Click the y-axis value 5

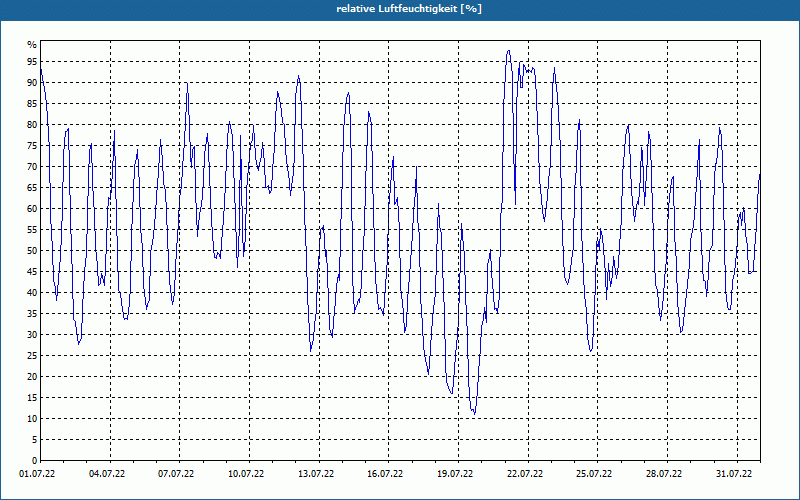35,440
